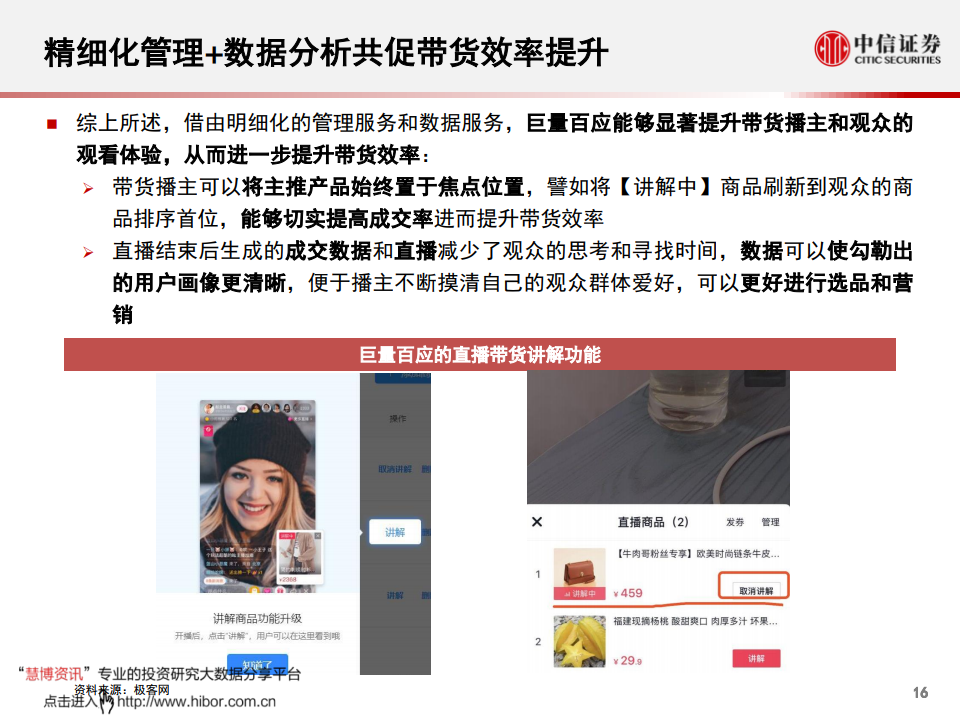Image resolution: width=960 pixels, height=720 pixels.
Task: Select the brown handbag product thumbnail
Action: tap(579, 574)
